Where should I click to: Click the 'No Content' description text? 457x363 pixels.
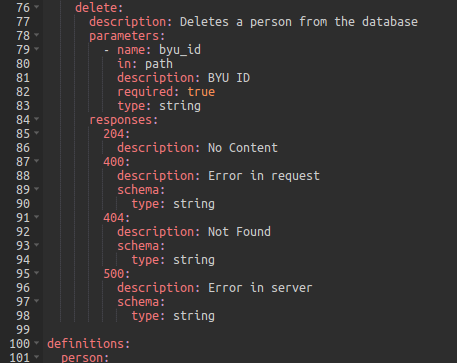[x=243, y=148]
